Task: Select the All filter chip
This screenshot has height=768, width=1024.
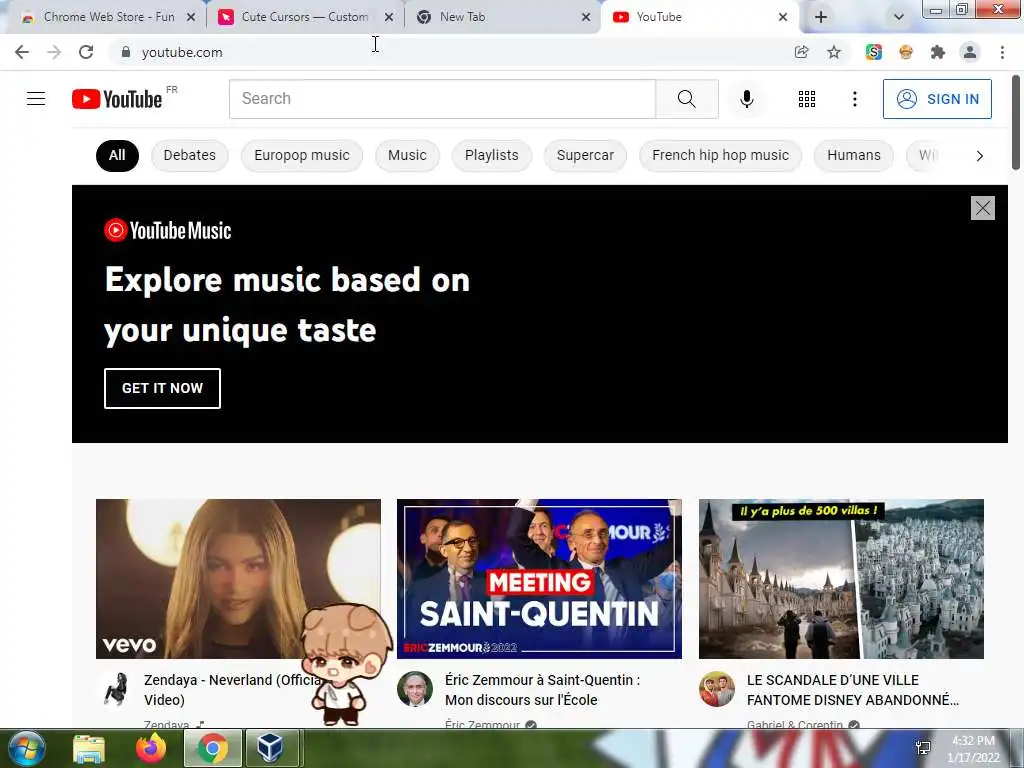Action: [117, 155]
